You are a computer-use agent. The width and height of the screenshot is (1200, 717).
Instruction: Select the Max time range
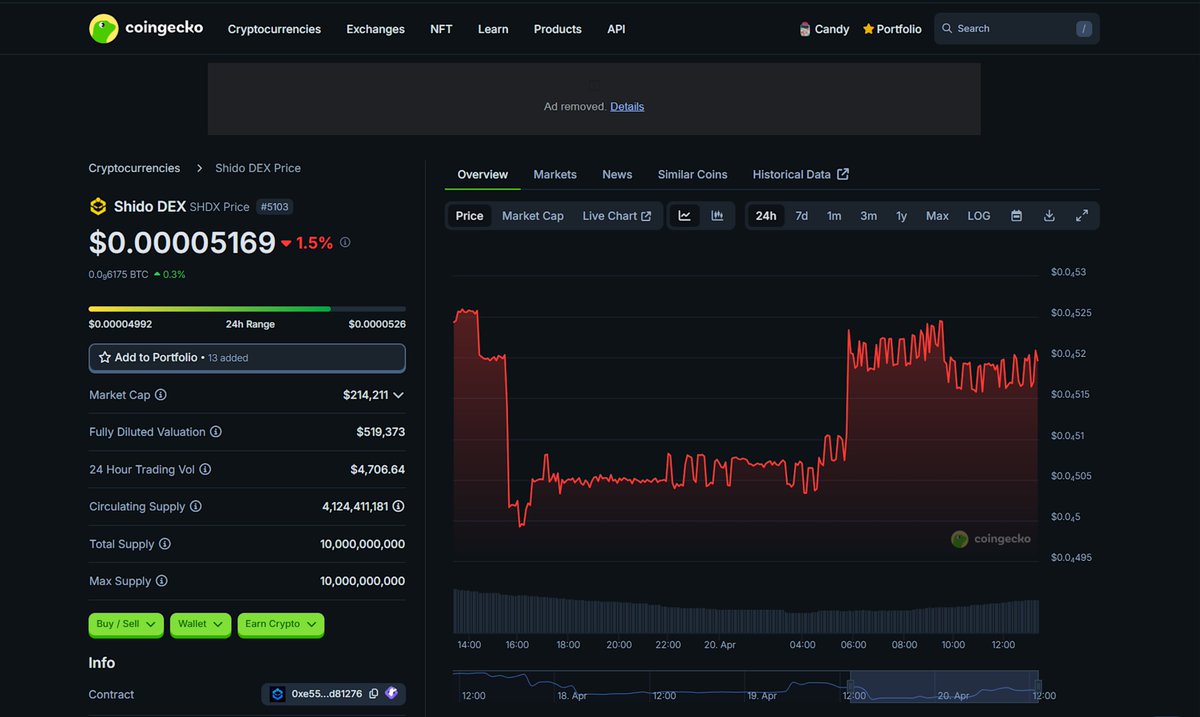(x=937, y=216)
